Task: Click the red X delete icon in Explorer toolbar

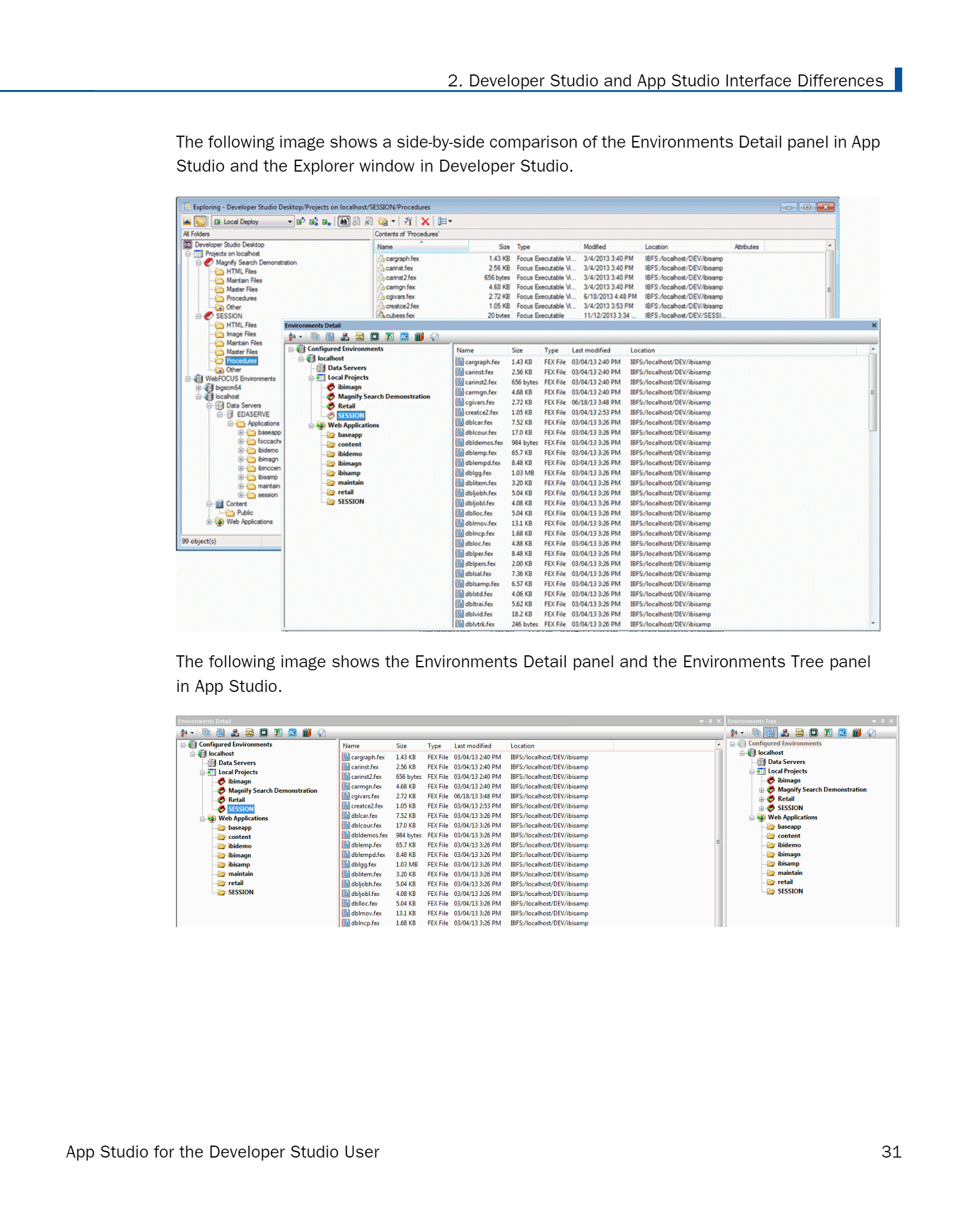Action: pyautogui.click(x=425, y=221)
